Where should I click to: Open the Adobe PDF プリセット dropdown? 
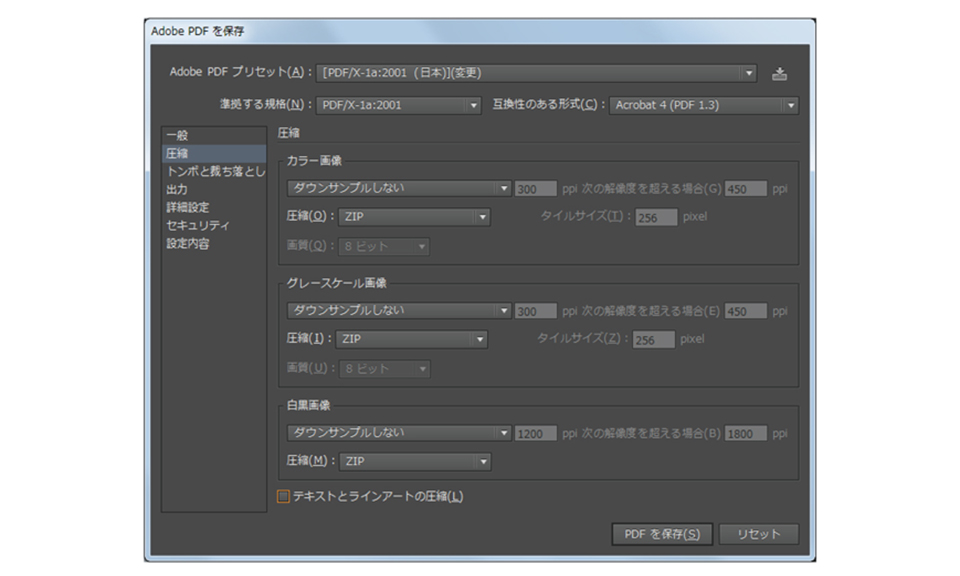tap(536, 73)
